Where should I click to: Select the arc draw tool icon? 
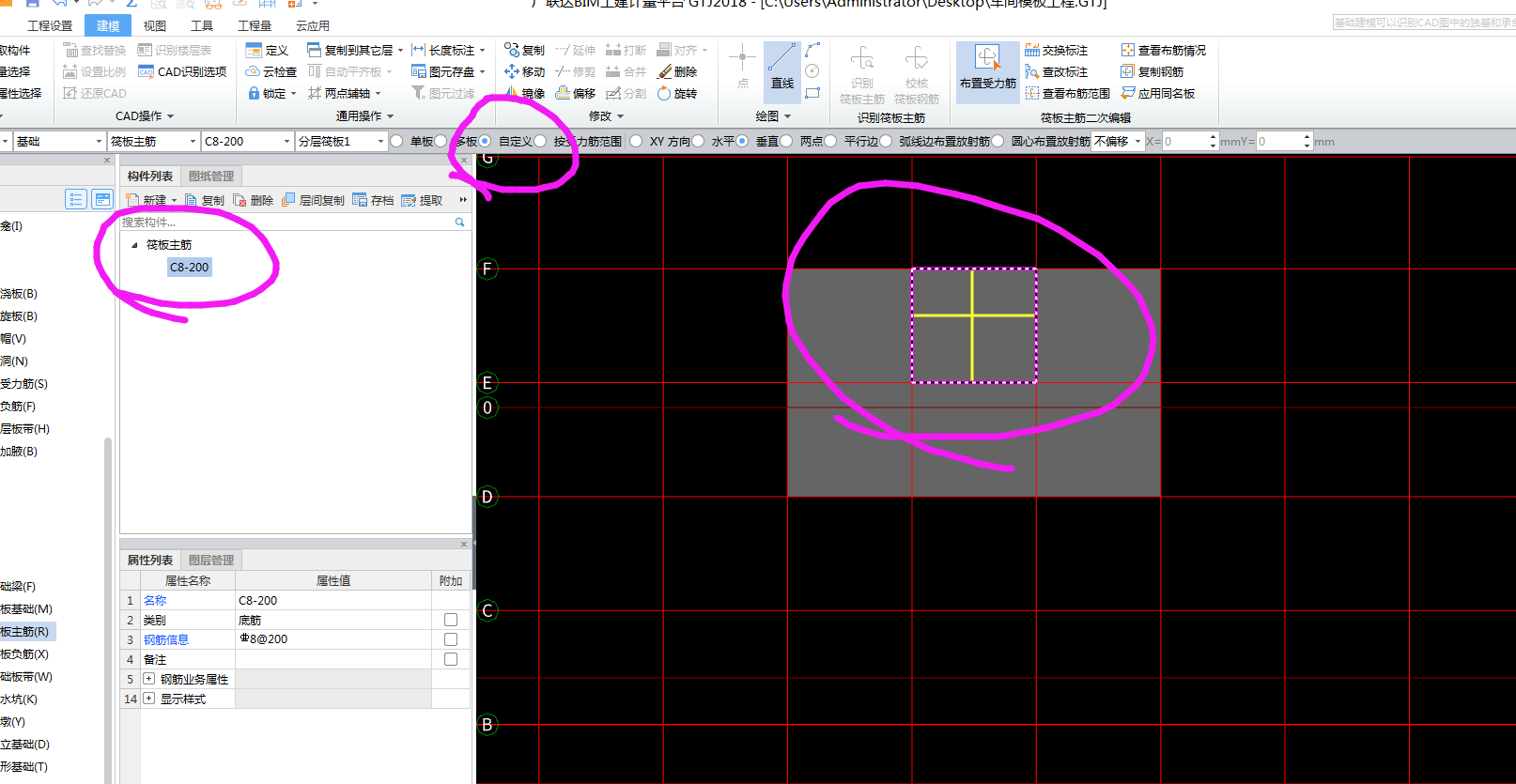[x=812, y=50]
